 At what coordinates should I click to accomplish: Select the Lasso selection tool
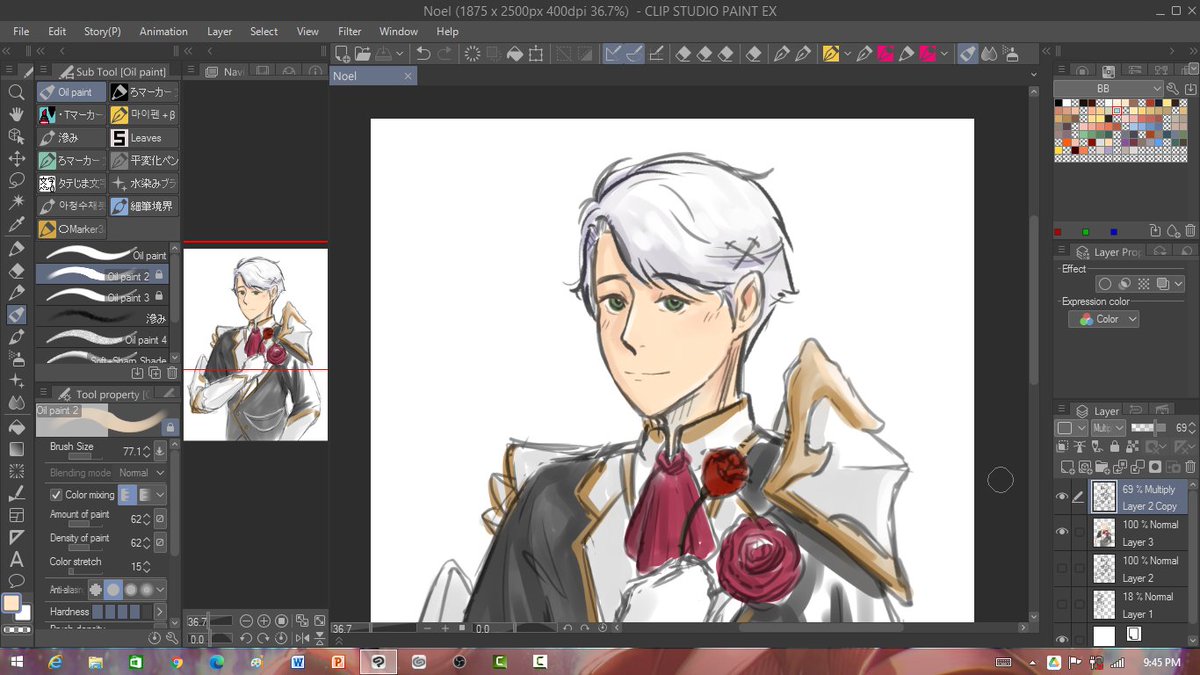click(16, 181)
